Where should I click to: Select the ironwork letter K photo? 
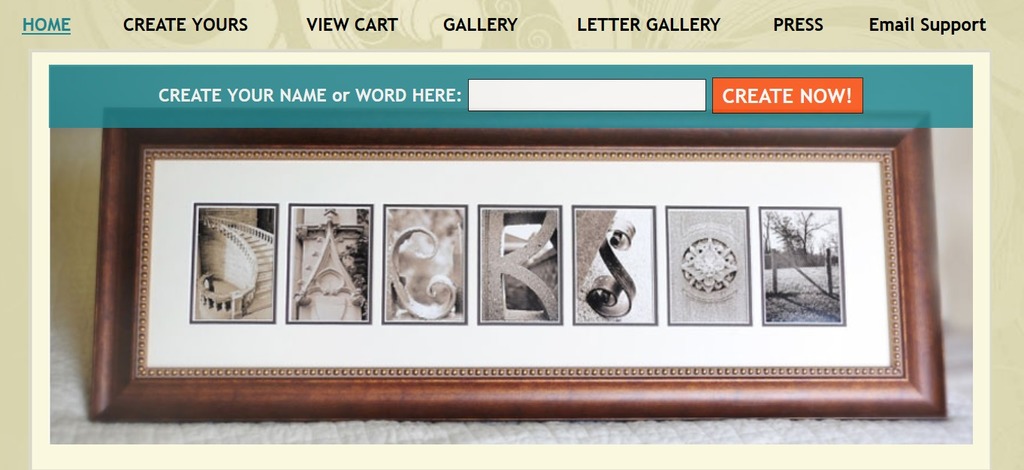[x=520, y=264]
